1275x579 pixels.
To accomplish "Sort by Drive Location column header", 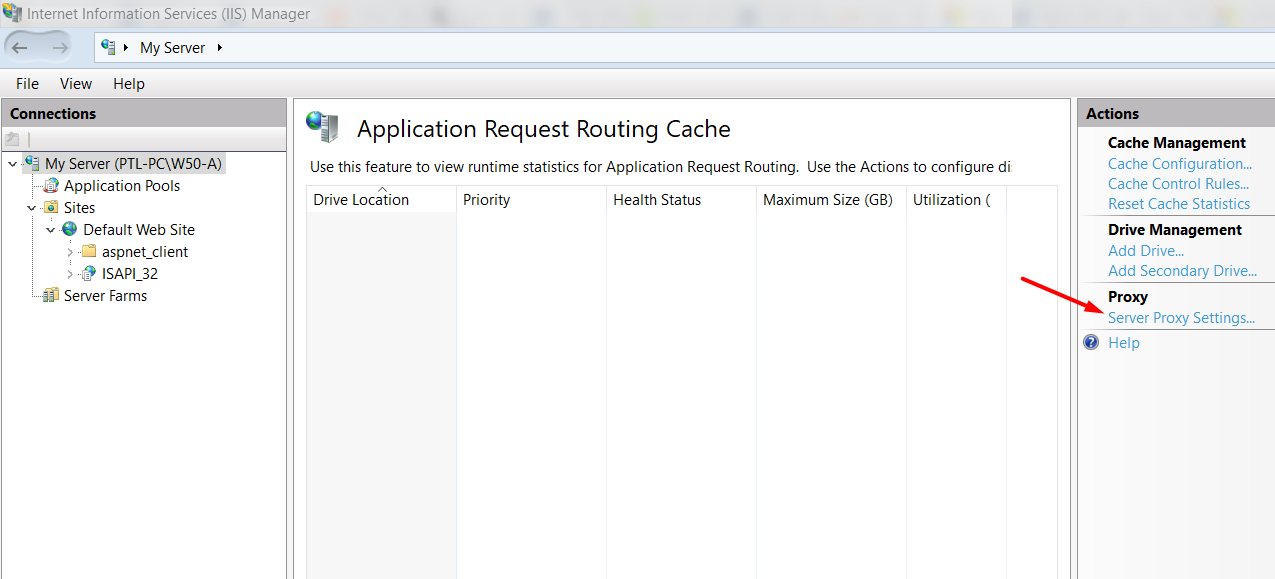I will pyautogui.click(x=381, y=199).
